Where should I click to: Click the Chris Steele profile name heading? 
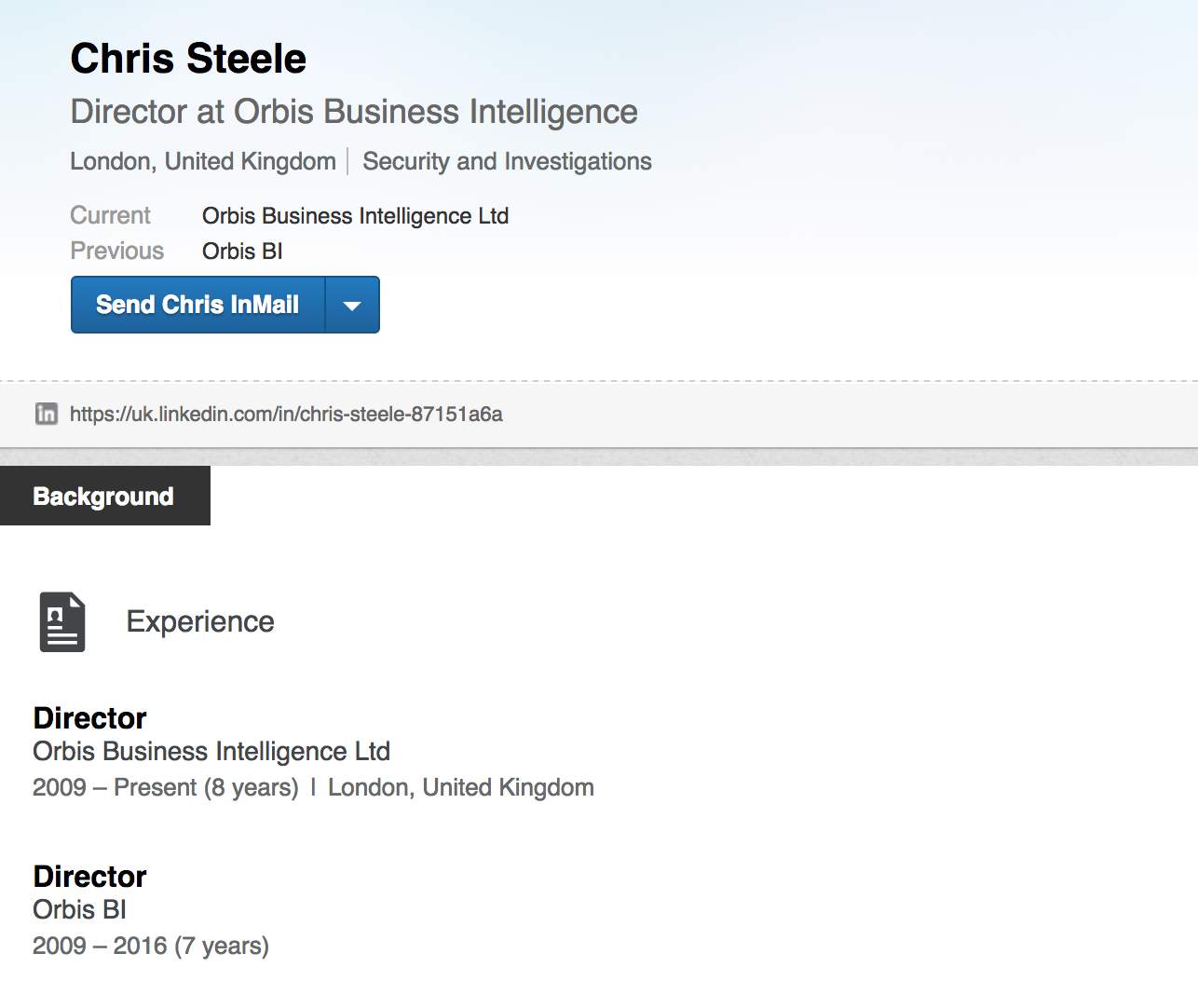point(188,59)
